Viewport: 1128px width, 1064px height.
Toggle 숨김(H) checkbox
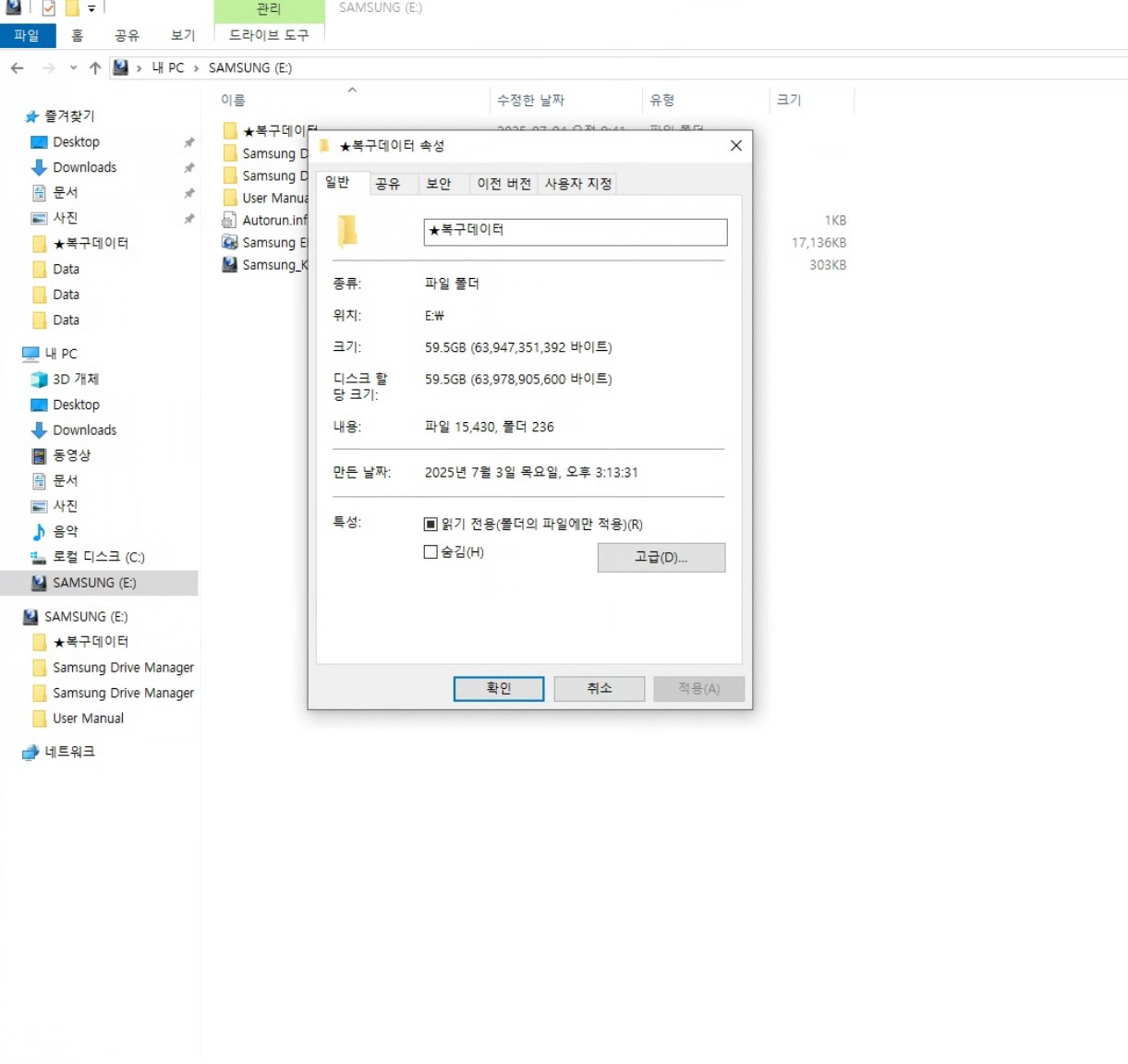point(431,552)
